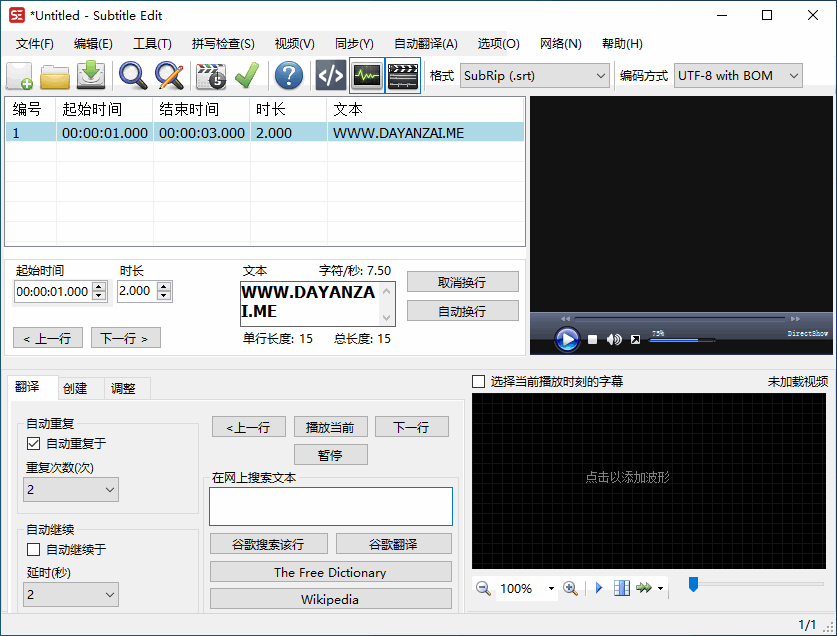This screenshot has width=837, height=636.
Task: Zoom in waveform with plus magnifier
Action: tap(570, 588)
